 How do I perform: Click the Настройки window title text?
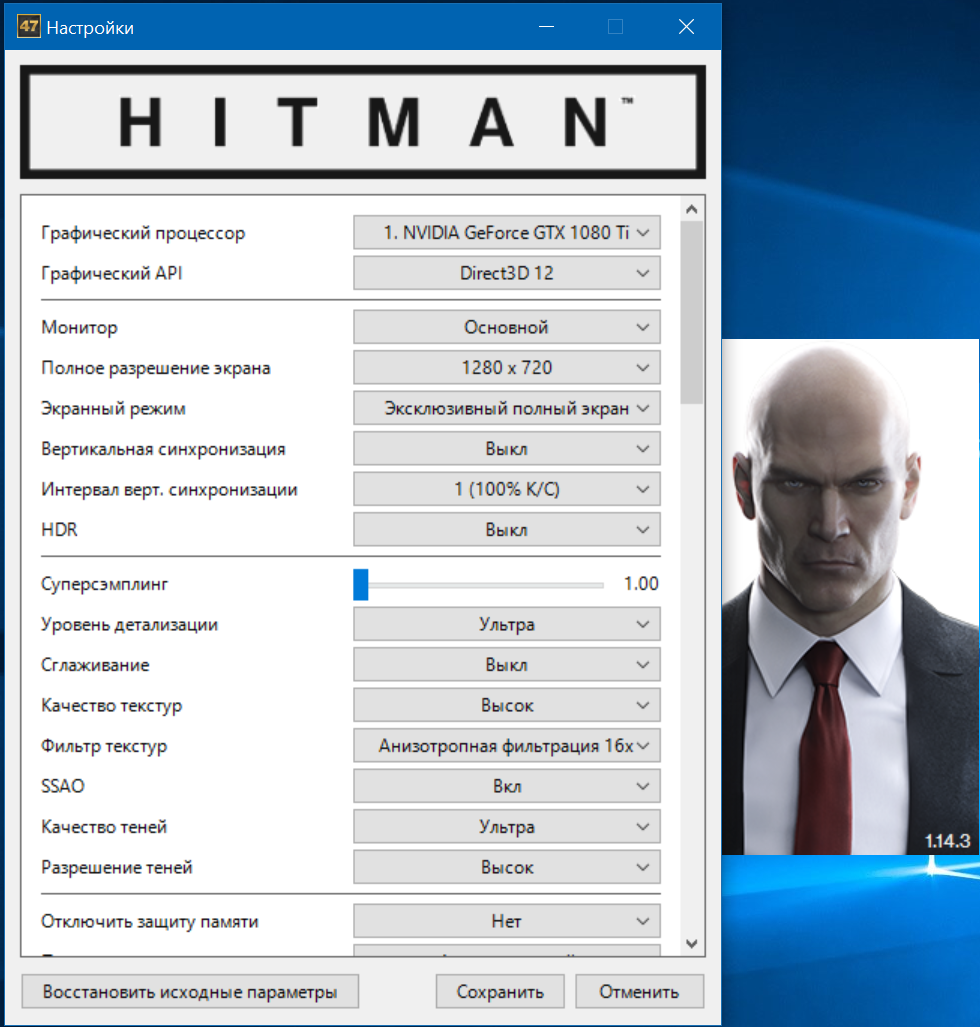tap(90, 28)
